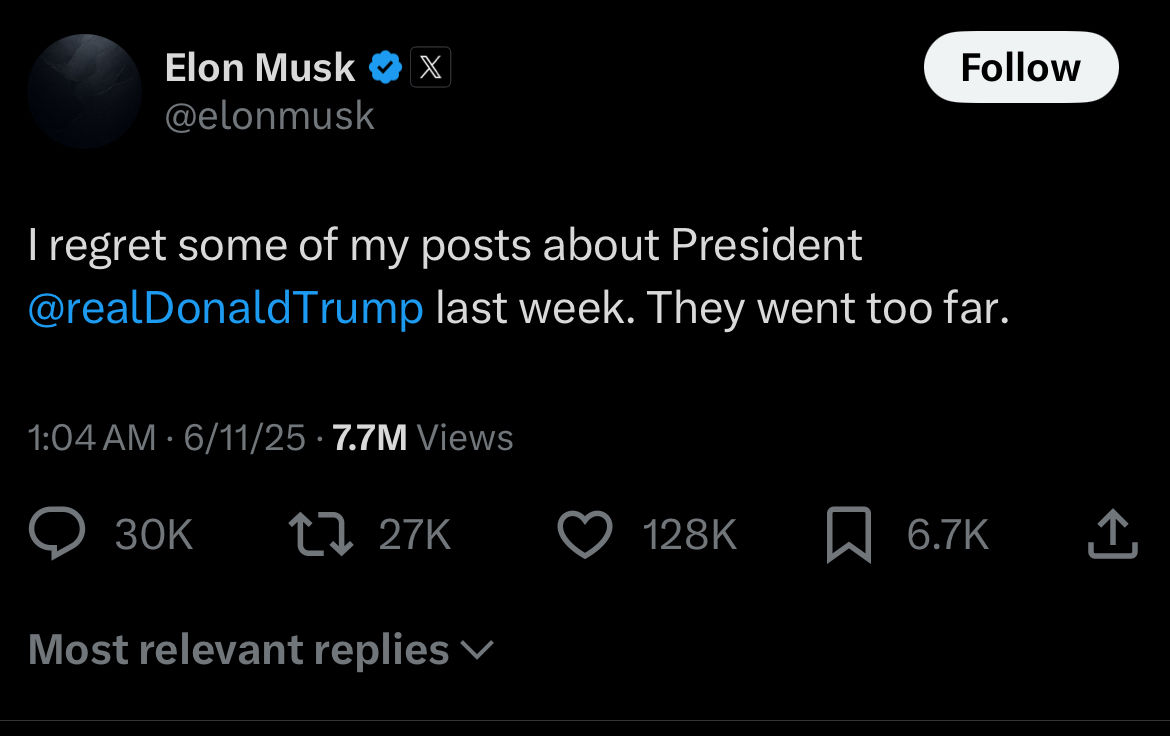Click chevron next to Most relevant replies
Image resolution: width=1170 pixels, height=736 pixels.
tap(477, 651)
